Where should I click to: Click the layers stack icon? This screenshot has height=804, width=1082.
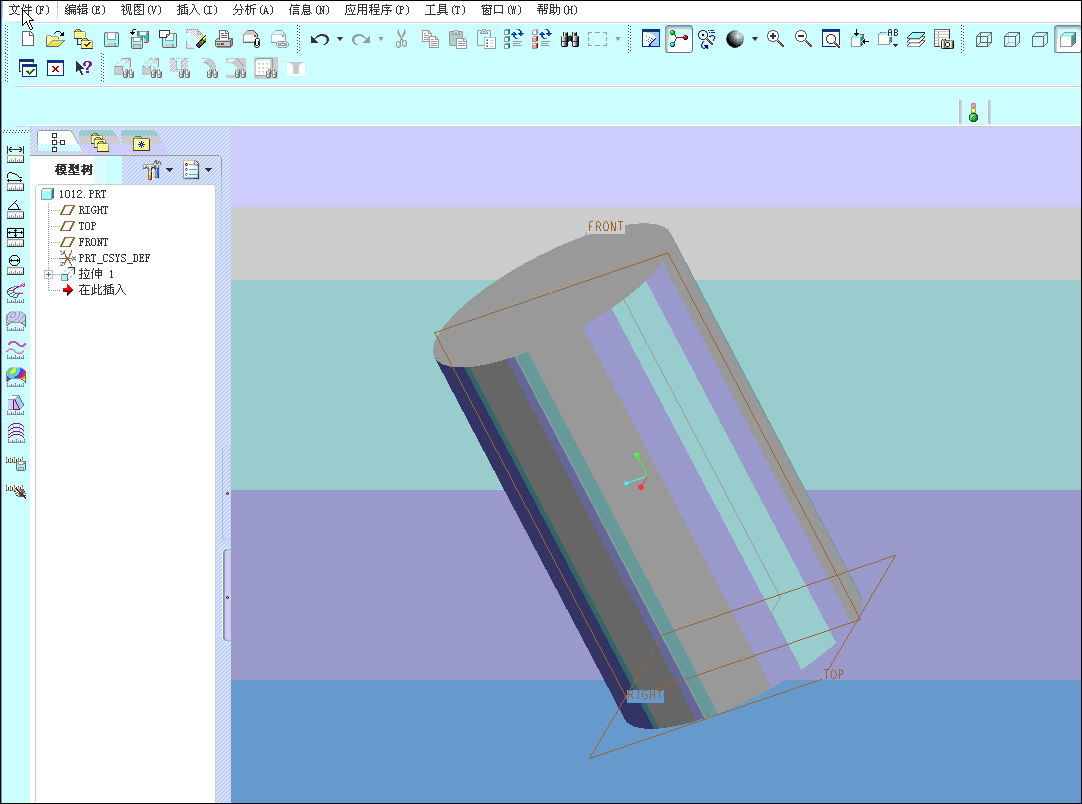click(x=916, y=39)
